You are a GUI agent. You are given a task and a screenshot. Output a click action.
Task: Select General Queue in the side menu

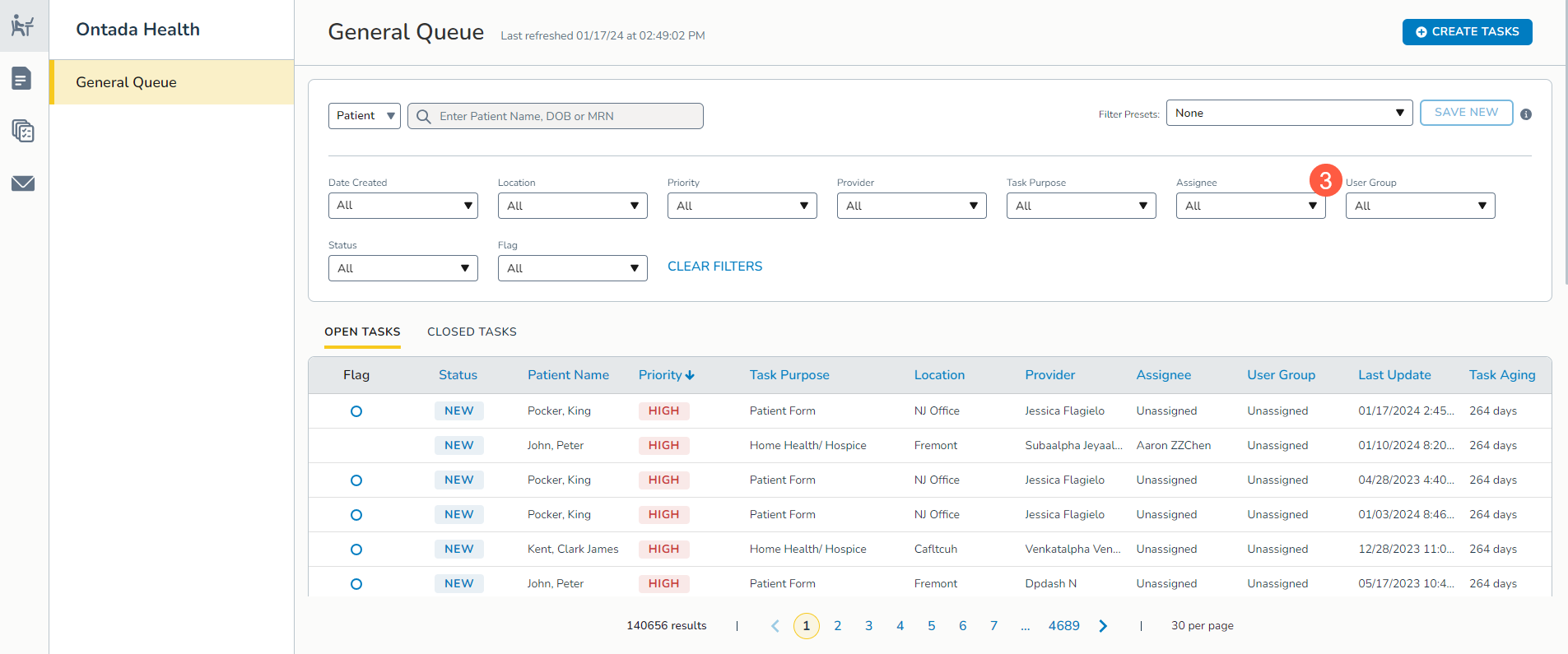pyautogui.click(x=127, y=82)
